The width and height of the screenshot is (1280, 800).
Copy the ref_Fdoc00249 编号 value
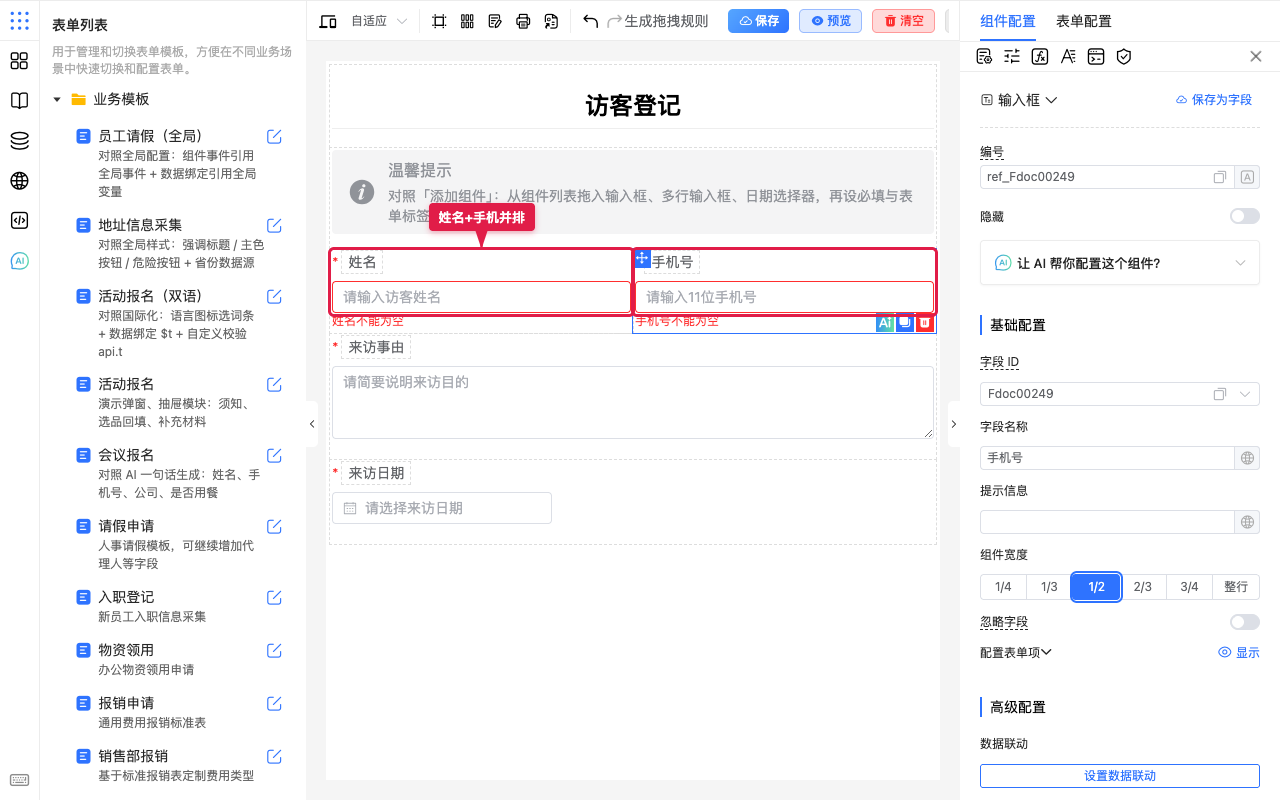(x=1220, y=177)
